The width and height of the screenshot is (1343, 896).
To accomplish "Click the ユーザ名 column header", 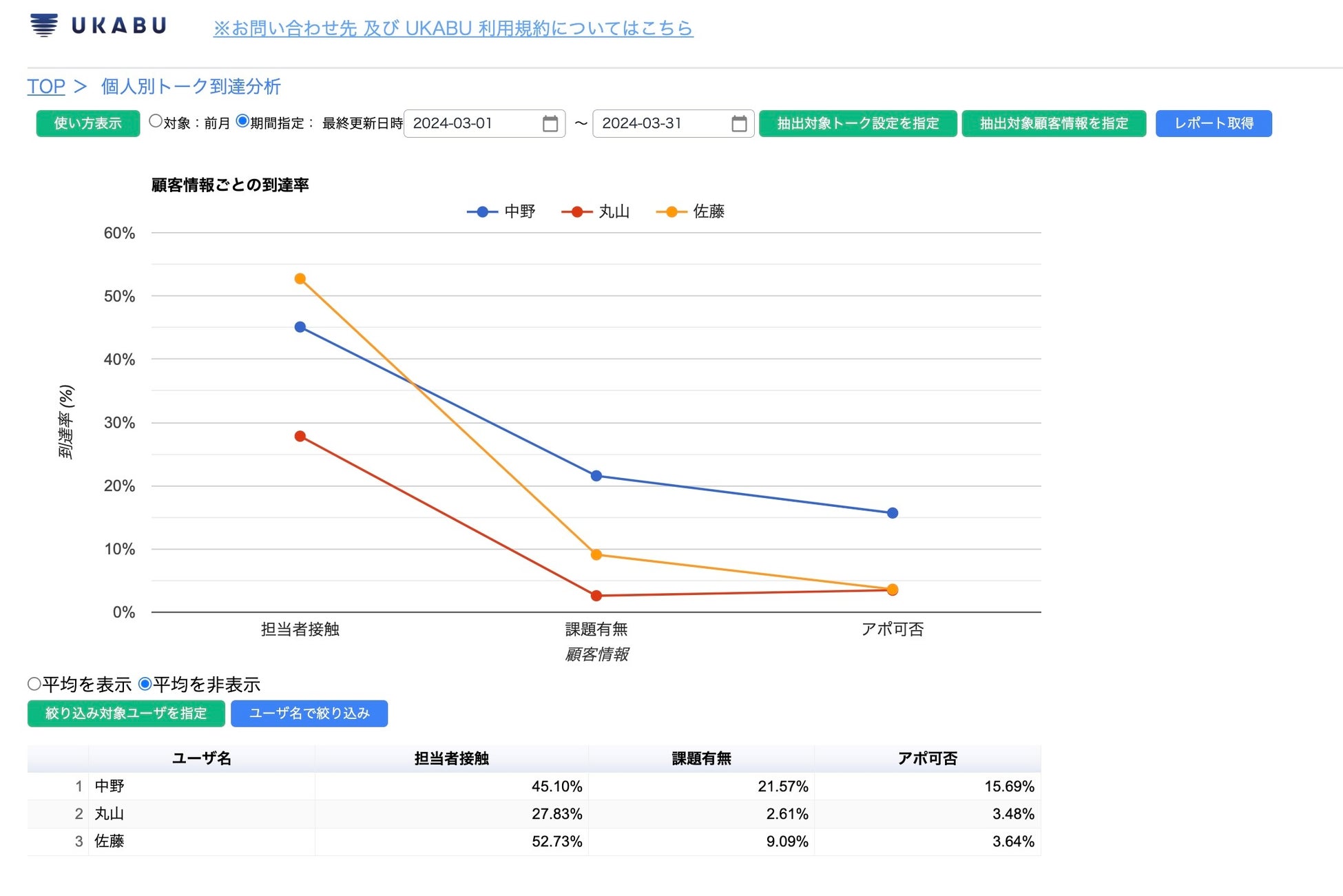I will point(201,758).
